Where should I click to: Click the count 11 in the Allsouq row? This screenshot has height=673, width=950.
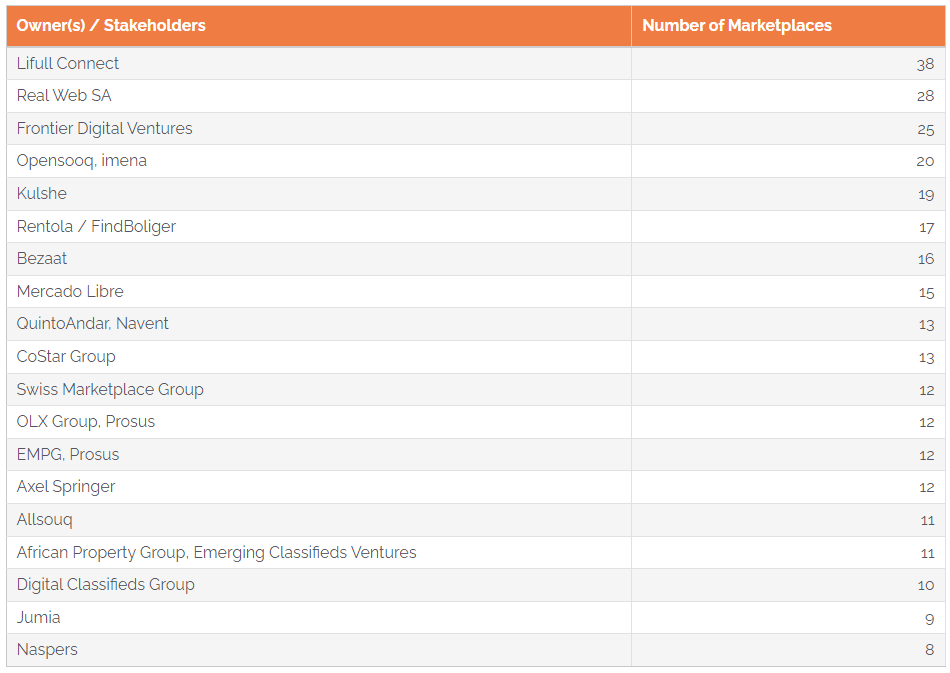pyautogui.click(x=927, y=521)
